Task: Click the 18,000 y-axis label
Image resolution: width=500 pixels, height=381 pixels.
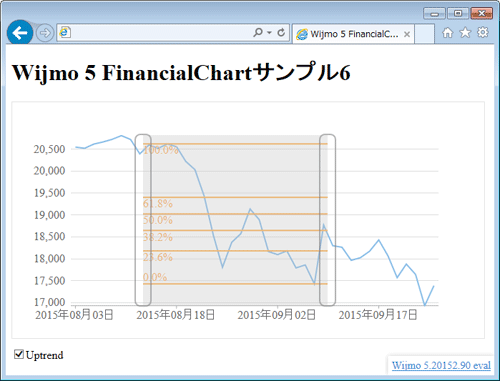Action: (x=49, y=258)
